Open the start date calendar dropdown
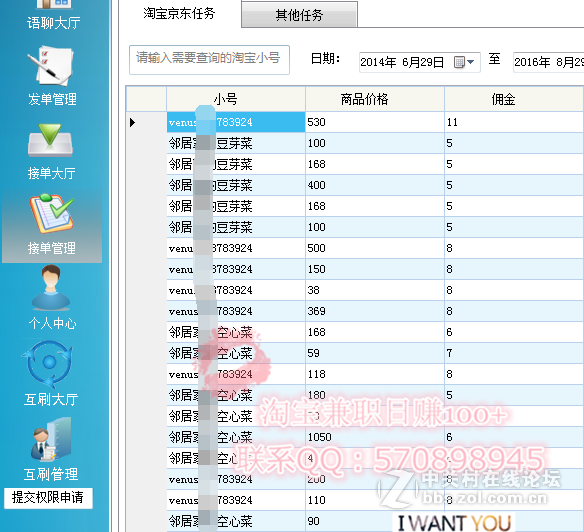 tap(464, 62)
